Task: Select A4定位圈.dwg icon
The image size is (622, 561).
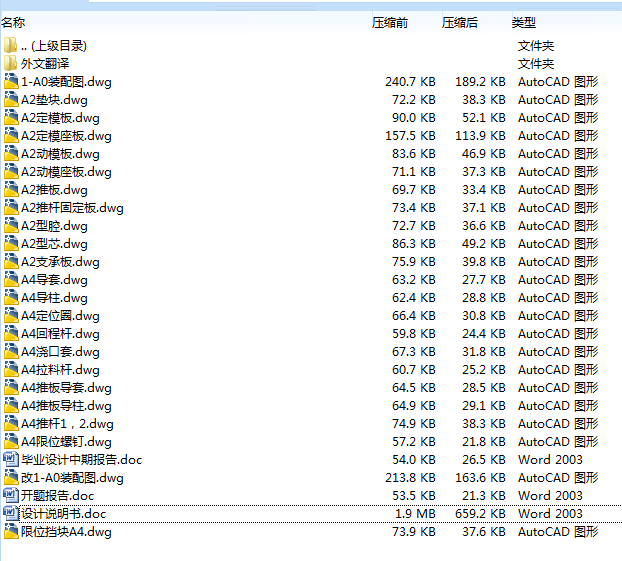Action: pos(11,315)
